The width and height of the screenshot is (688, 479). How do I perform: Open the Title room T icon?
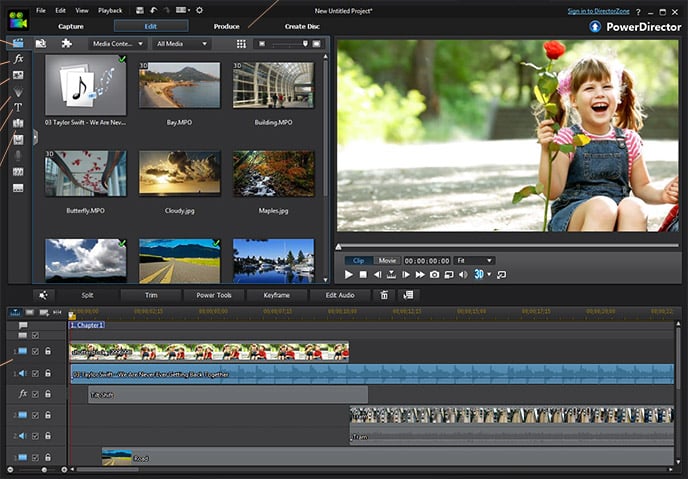point(18,107)
